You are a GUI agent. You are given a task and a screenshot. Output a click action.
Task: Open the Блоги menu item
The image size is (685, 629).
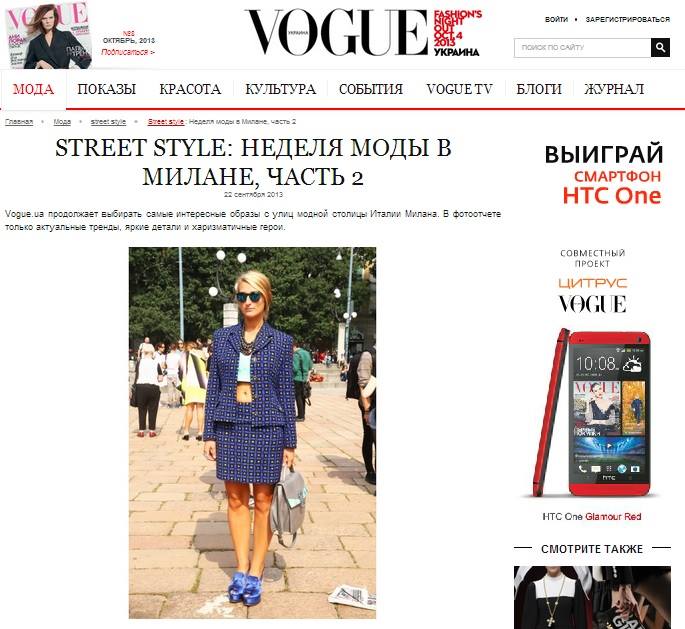(x=539, y=89)
